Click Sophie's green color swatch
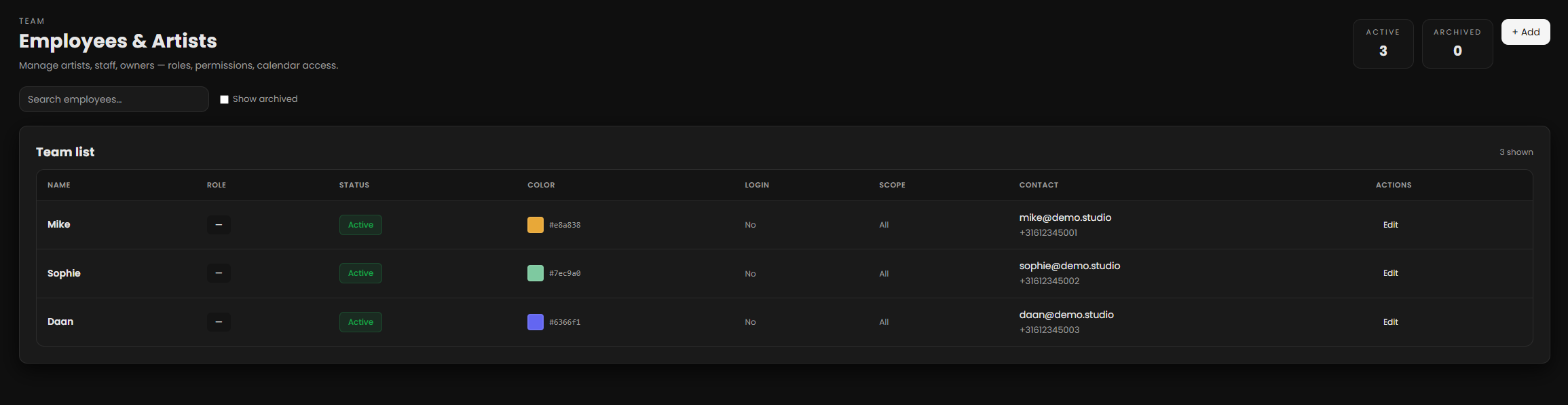1568x405 pixels. point(535,273)
